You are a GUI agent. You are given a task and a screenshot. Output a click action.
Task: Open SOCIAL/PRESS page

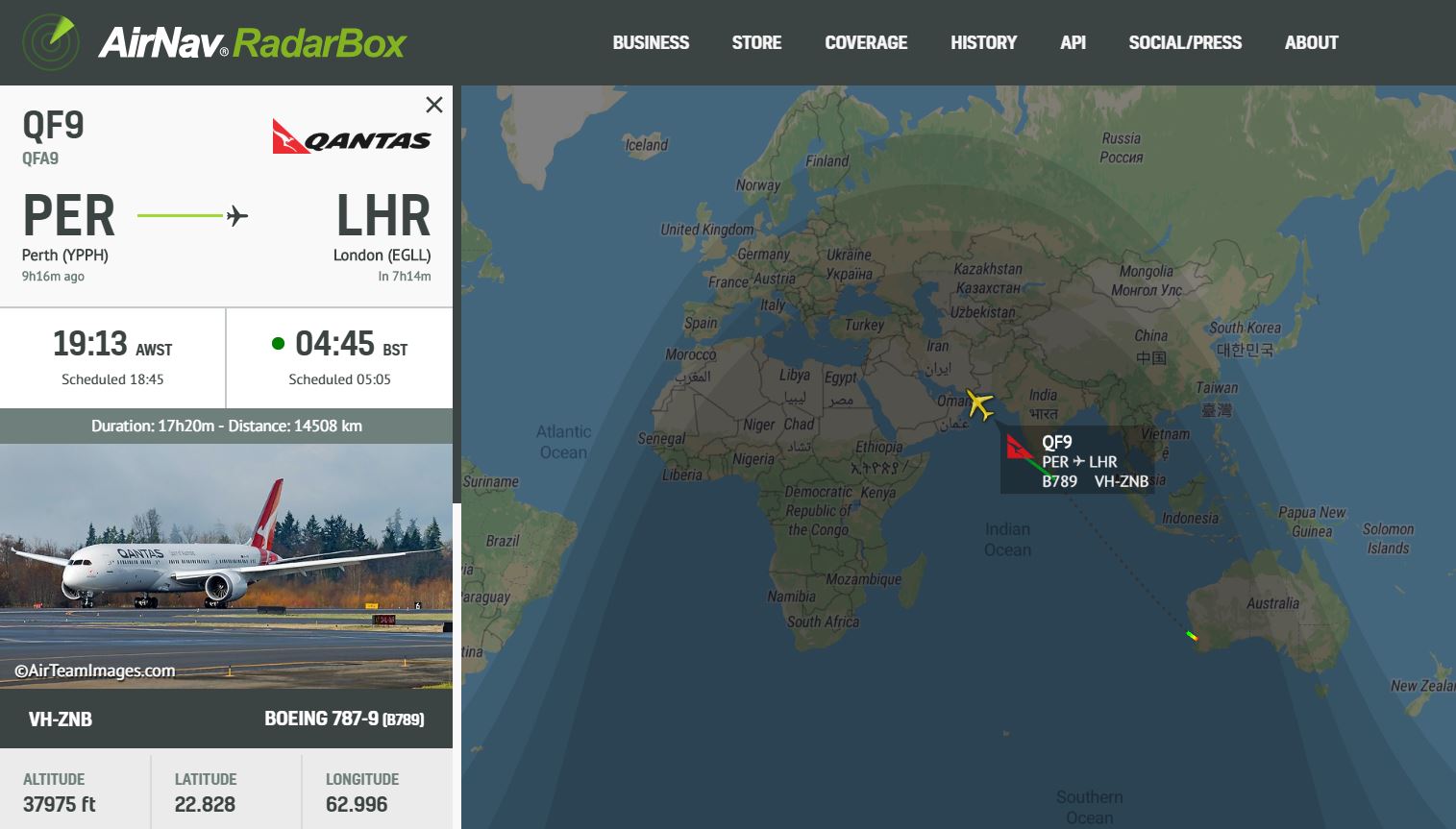1185,42
